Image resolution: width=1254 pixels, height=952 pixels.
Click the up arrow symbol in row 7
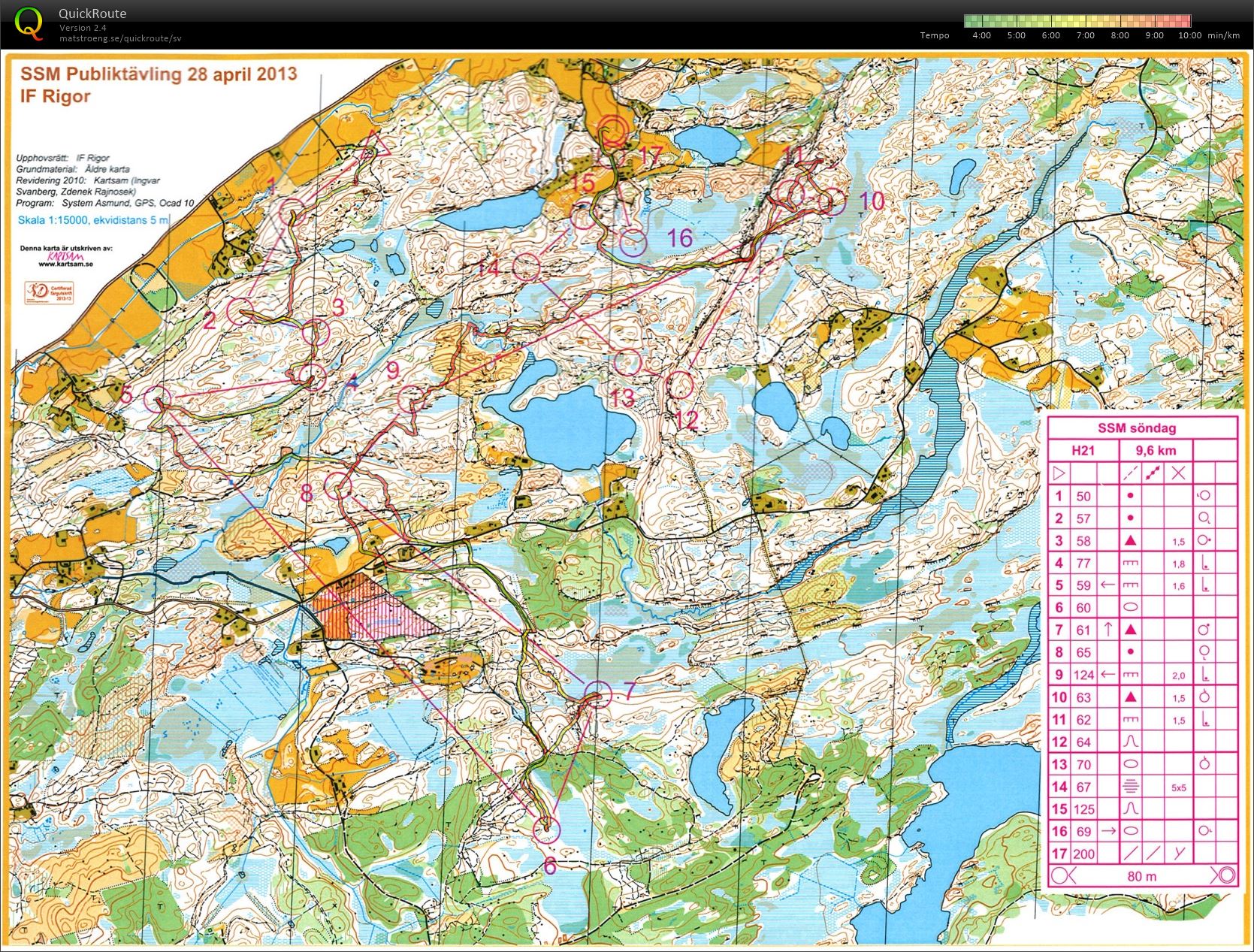coord(1107,629)
